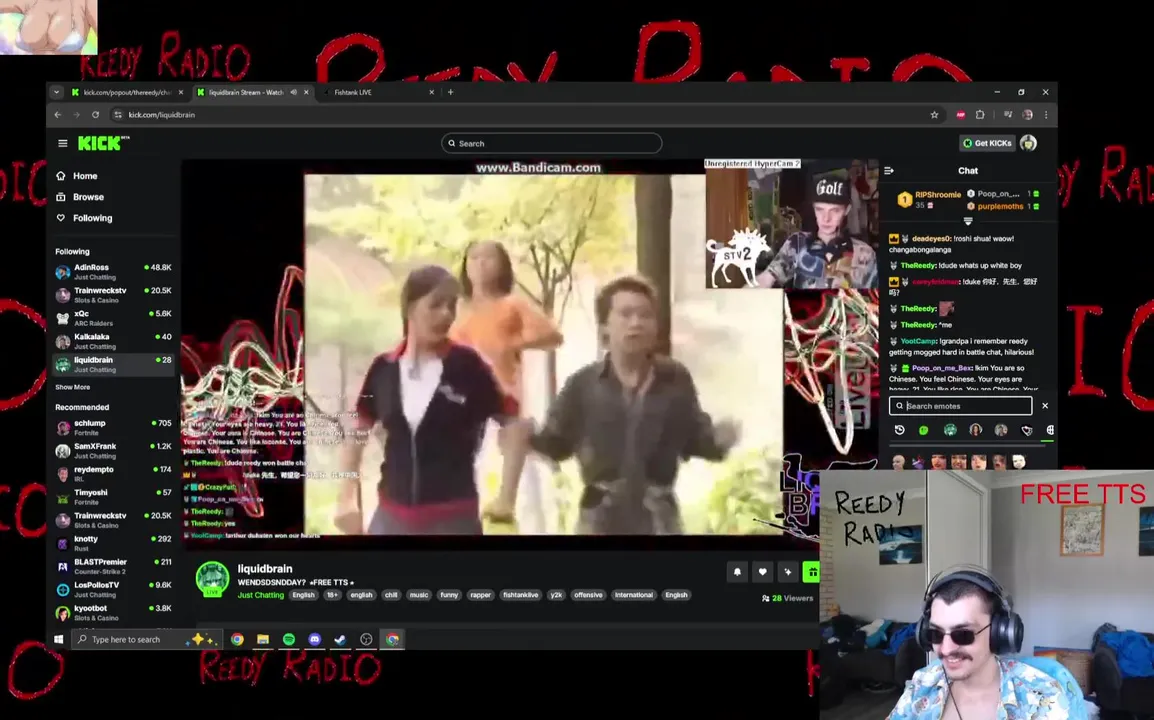This screenshot has width=1154, height=720.
Task: Open Chrome three-dot menu
Action: click(x=1046, y=115)
